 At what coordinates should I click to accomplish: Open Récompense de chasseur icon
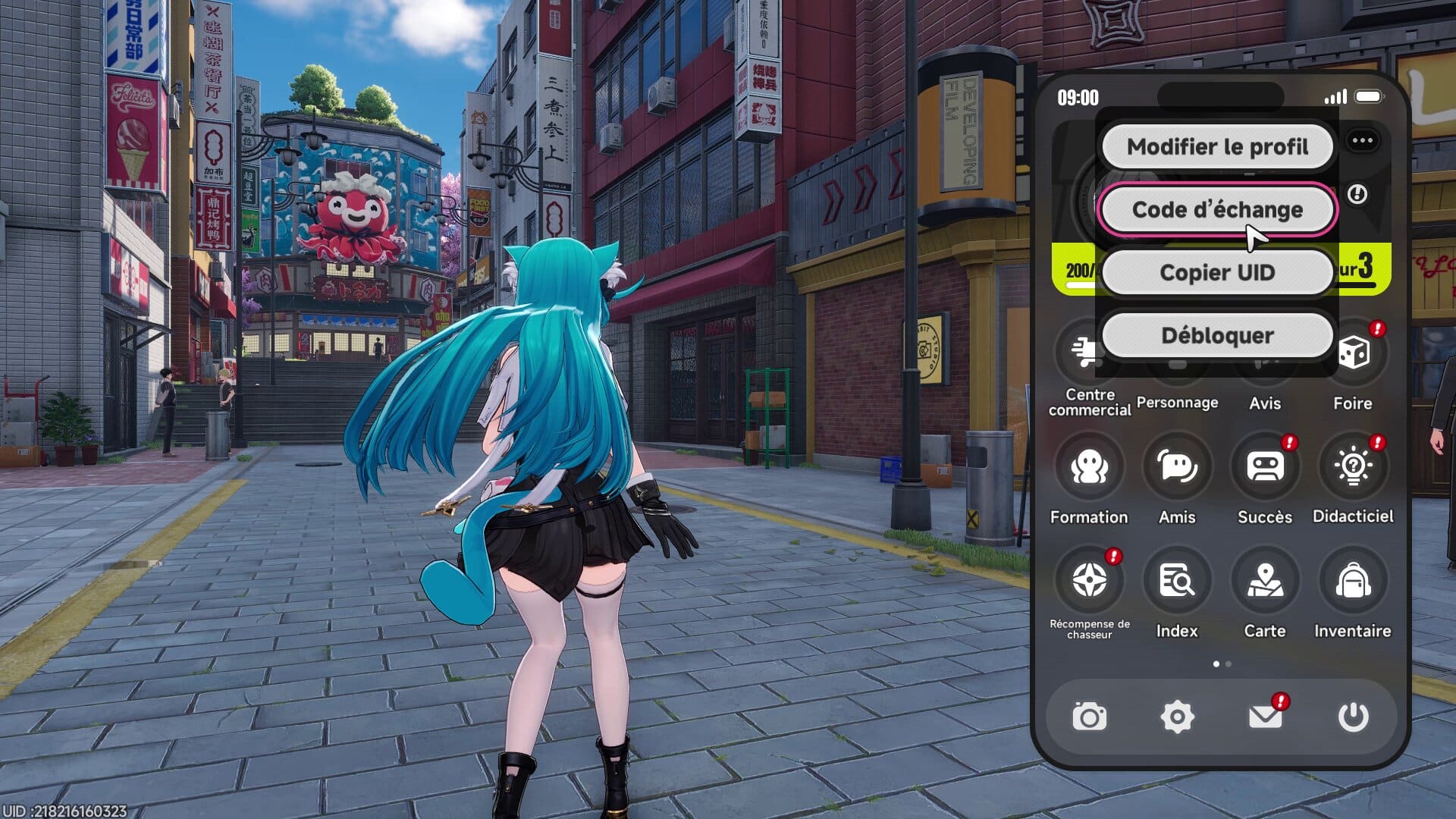pyautogui.click(x=1089, y=581)
